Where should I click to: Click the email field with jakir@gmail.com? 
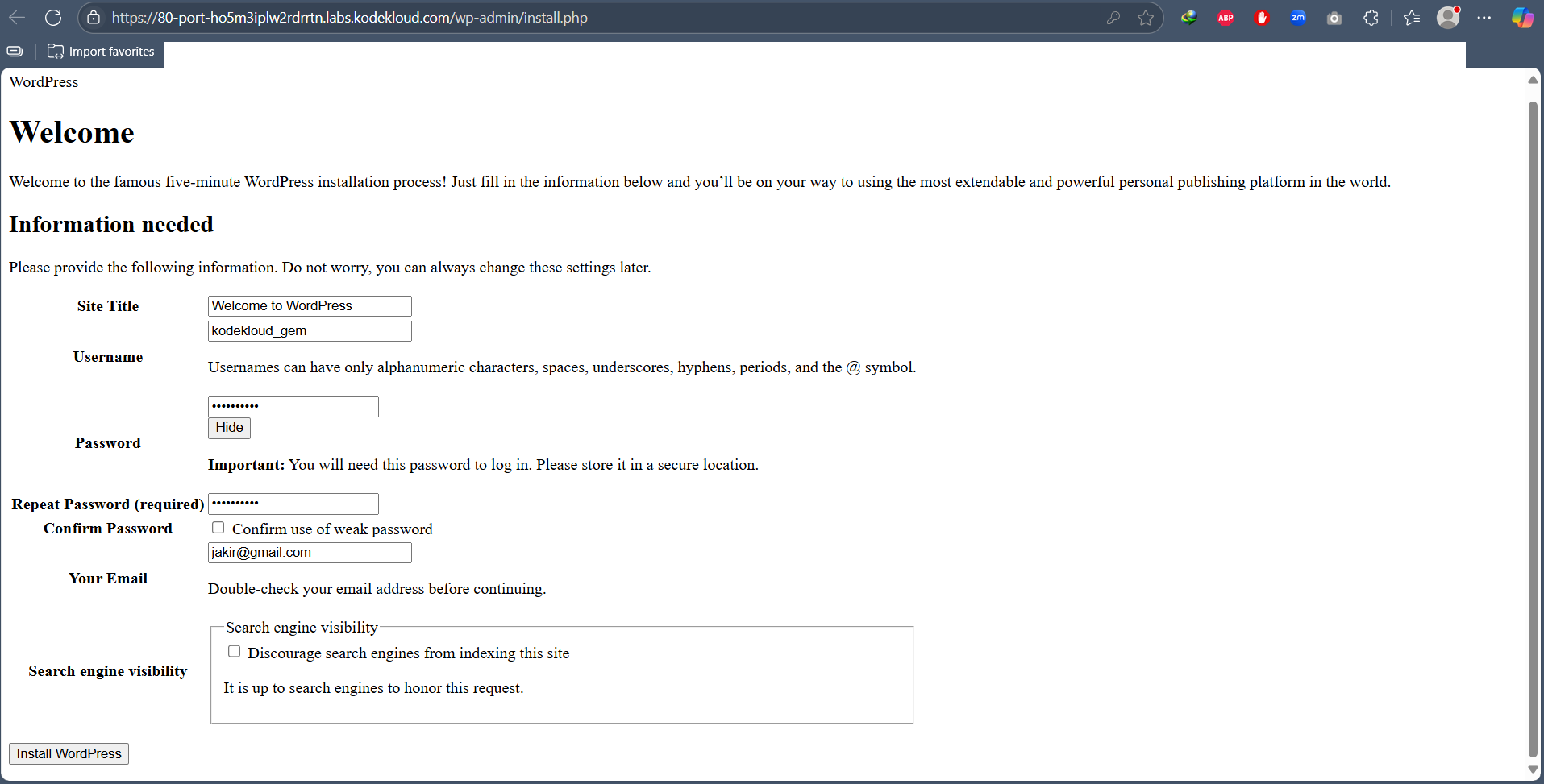(x=310, y=553)
